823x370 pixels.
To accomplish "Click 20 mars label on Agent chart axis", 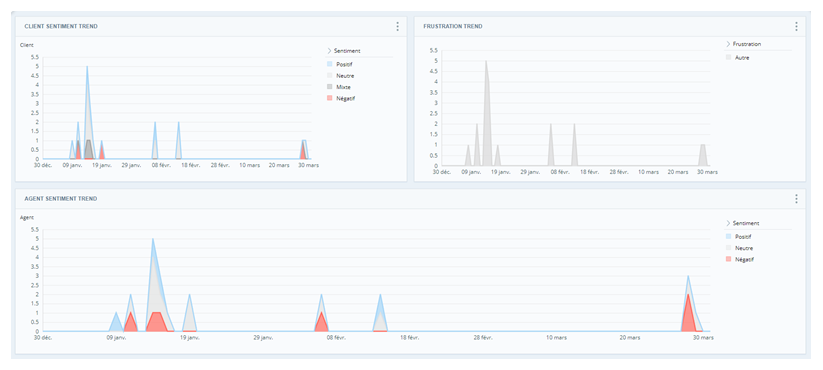I will [x=630, y=337].
